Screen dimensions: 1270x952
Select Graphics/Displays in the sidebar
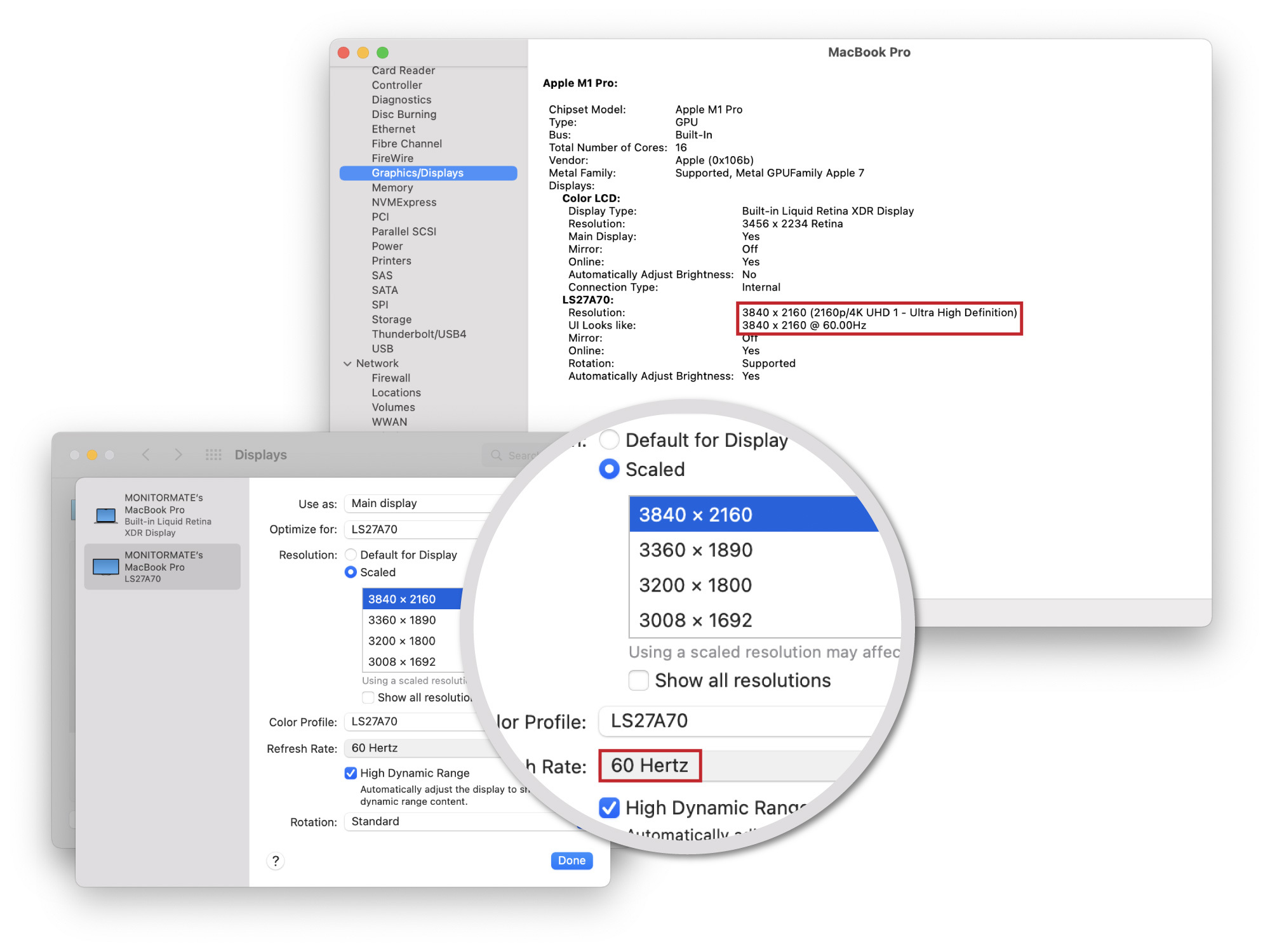417,173
